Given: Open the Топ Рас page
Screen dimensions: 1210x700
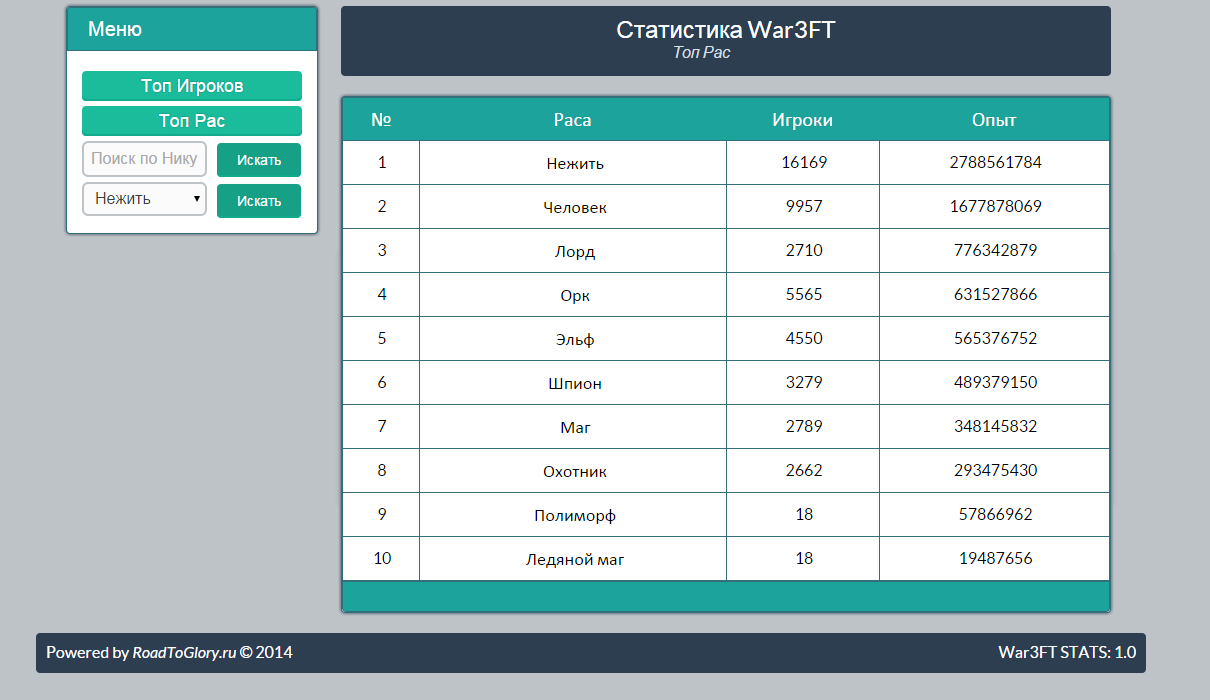Looking at the screenshot, I should [x=192, y=121].
